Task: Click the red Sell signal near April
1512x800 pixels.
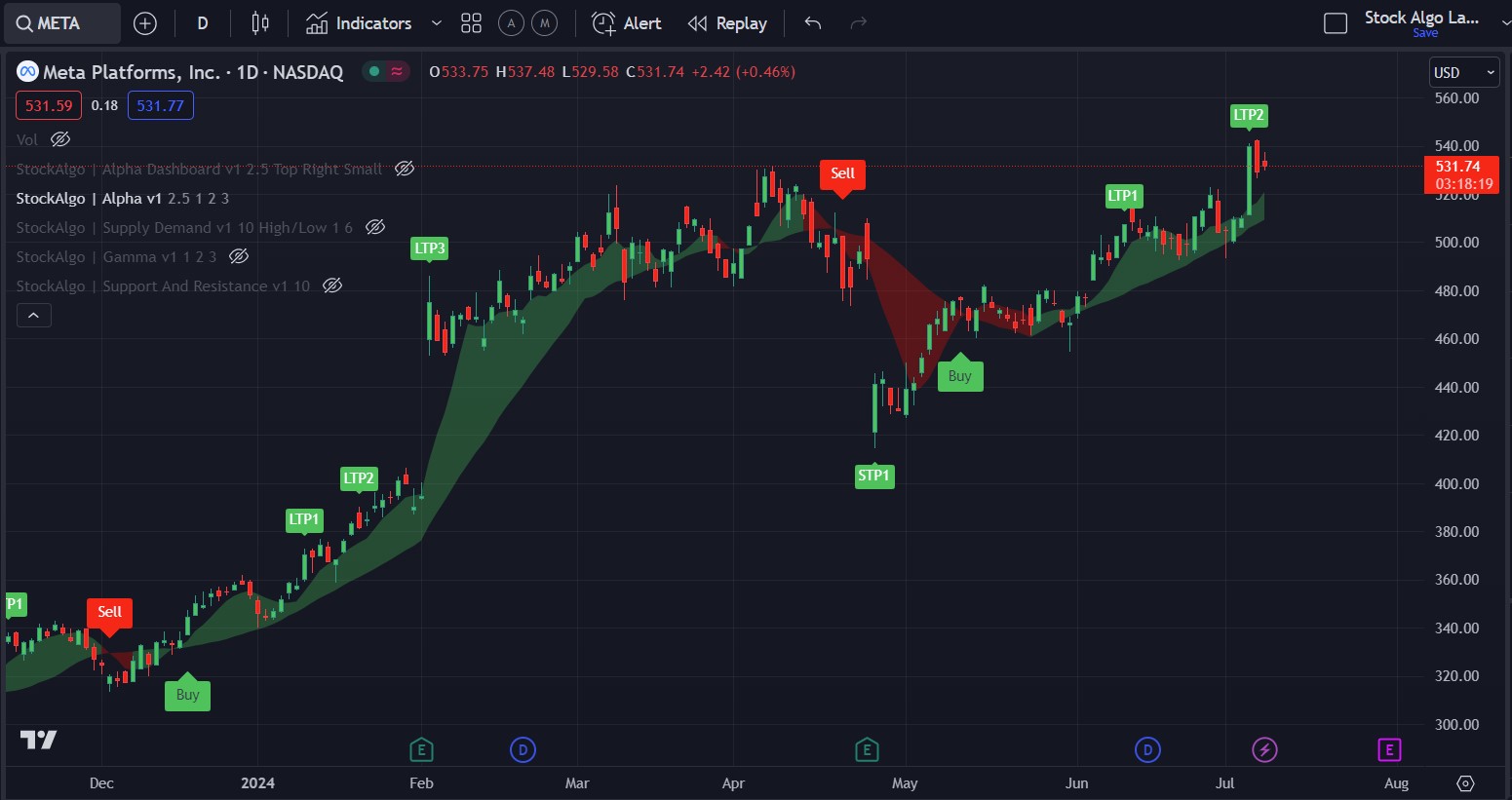Action: click(842, 173)
